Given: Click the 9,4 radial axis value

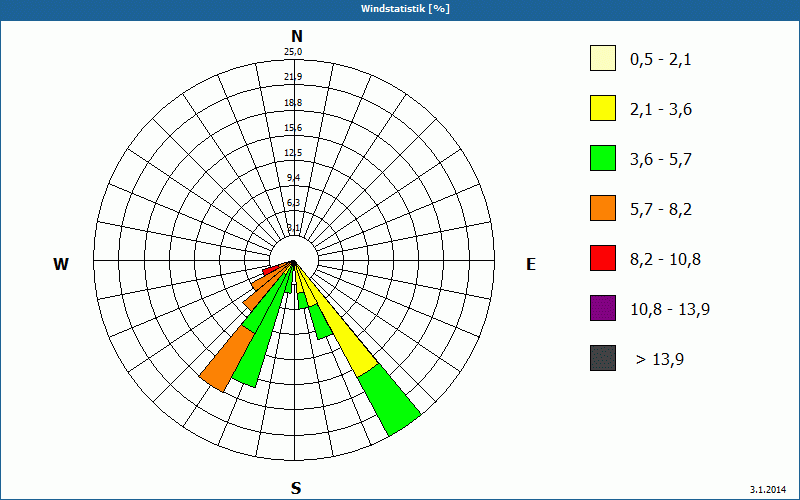Looking at the screenshot, I should coord(294,178).
